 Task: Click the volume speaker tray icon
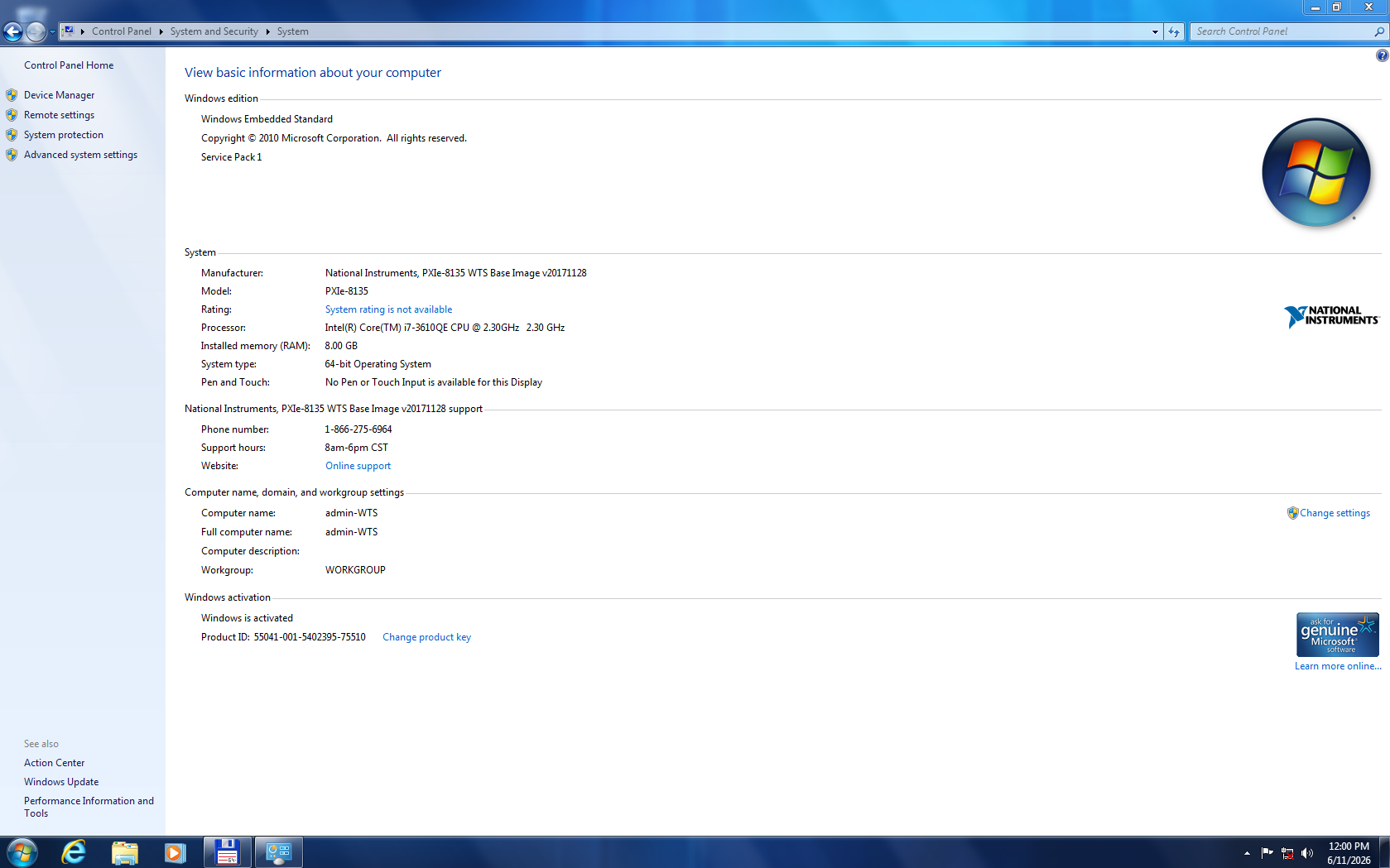[x=1307, y=853]
